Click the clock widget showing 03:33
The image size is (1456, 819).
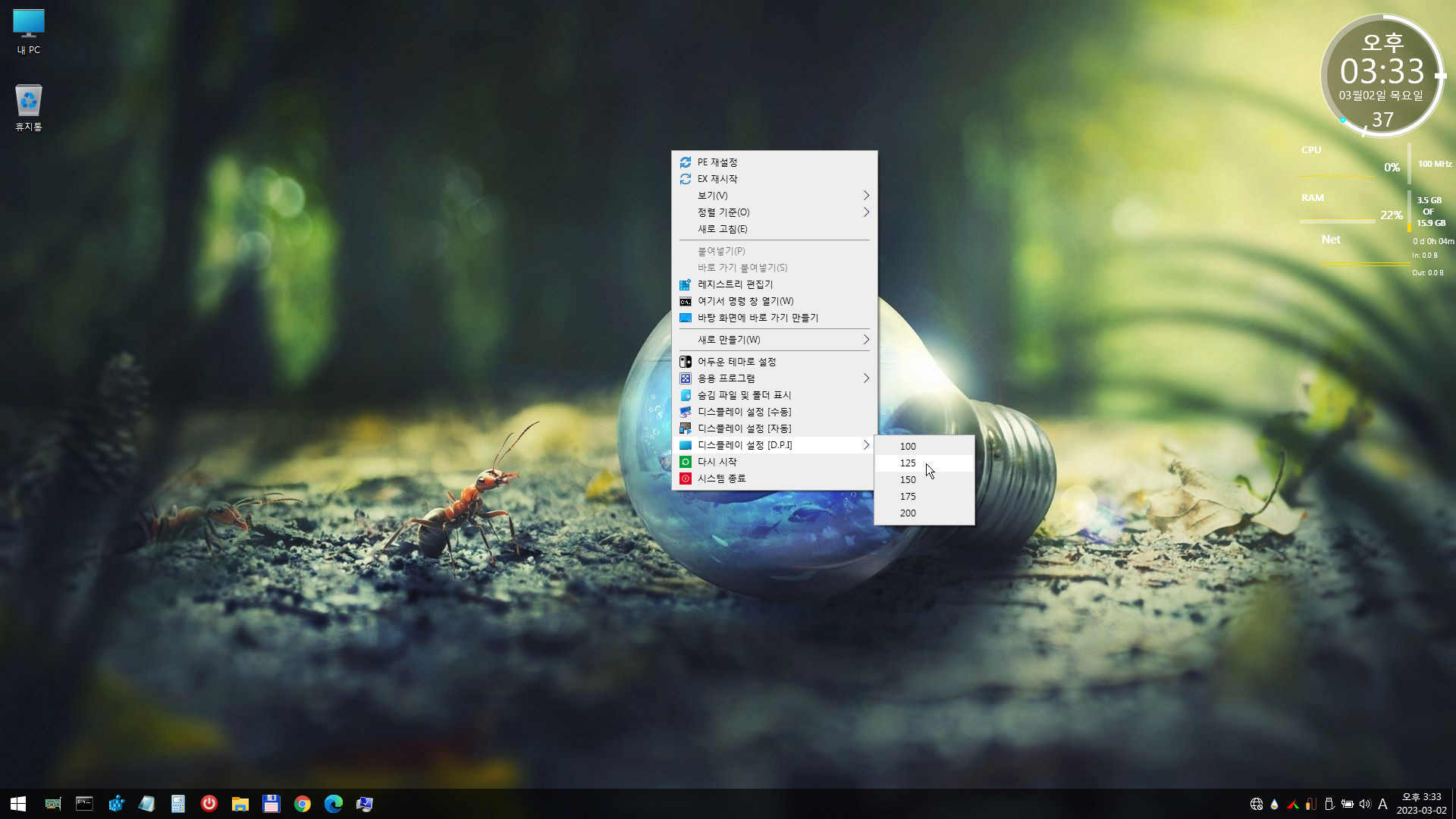pyautogui.click(x=1382, y=76)
